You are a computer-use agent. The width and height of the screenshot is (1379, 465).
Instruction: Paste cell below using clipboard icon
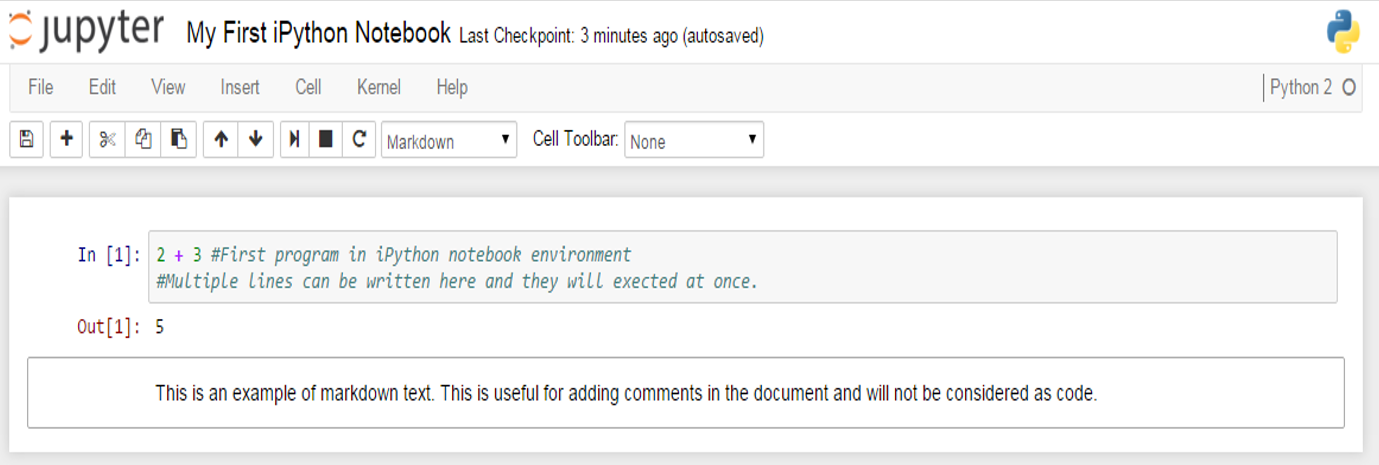point(178,140)
